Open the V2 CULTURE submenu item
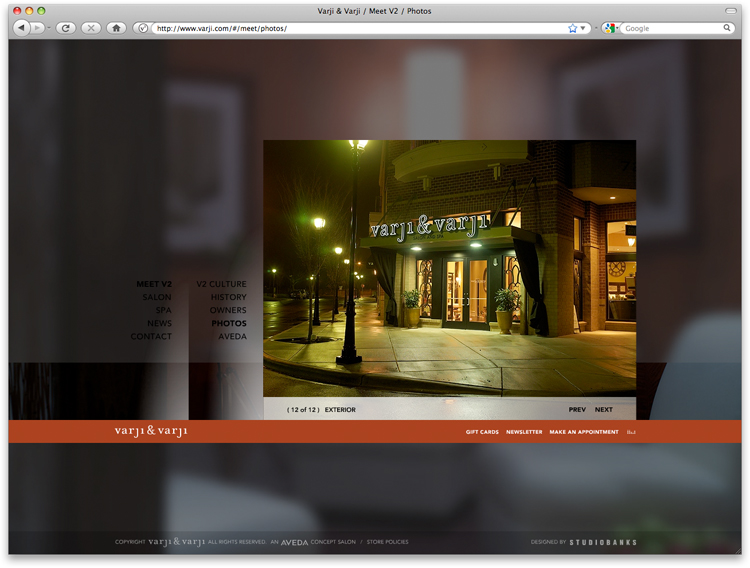 [221, 284]
